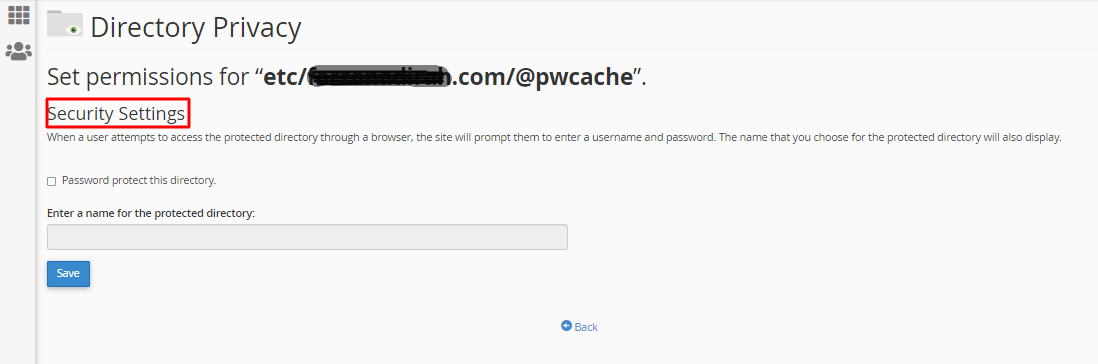Screen dimensions: 1098x364
Task: Open the cPanel tools grid icon
Action: click(18, 15)
